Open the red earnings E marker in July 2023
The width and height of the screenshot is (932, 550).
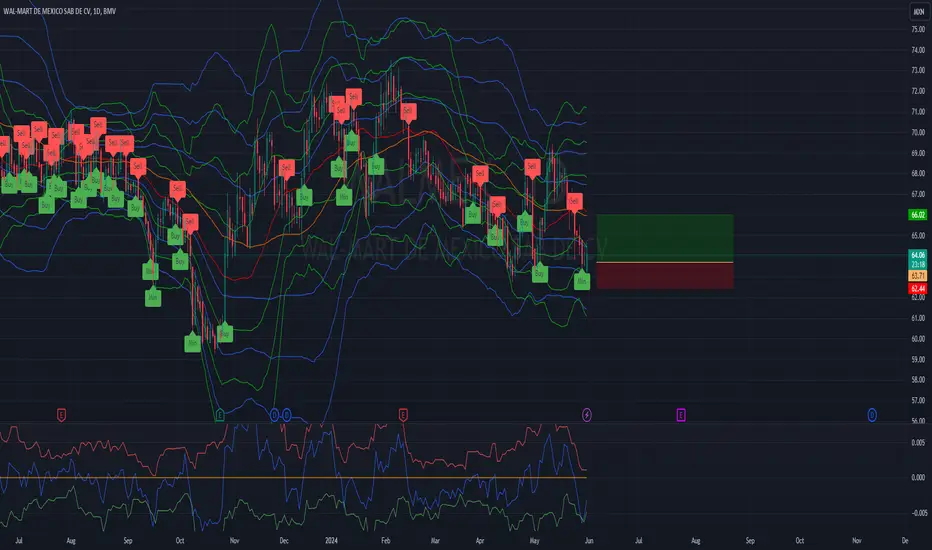(61, 414)
